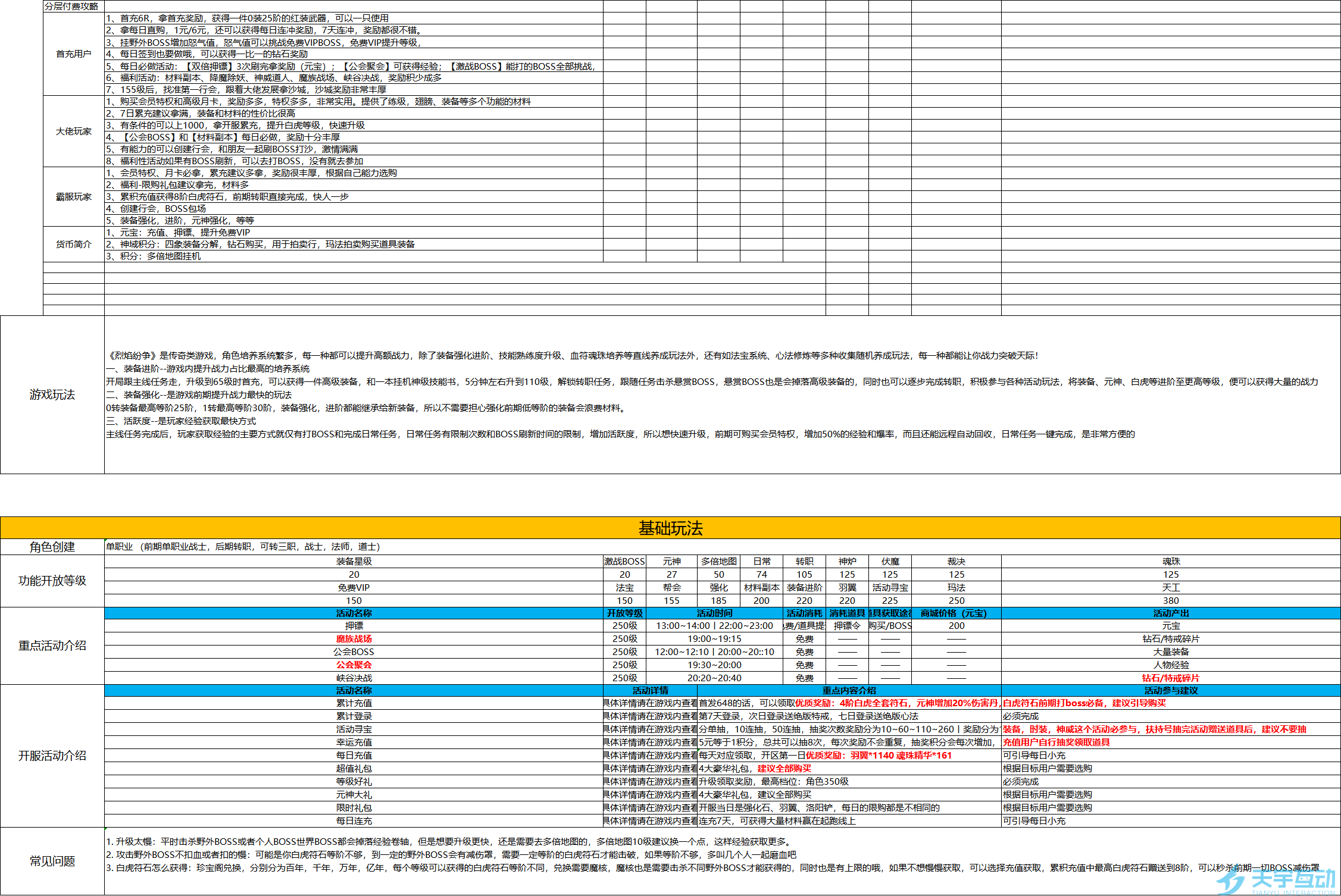This screenshot has width=1341, height=896.
Task: Click the 基础玩法 orange header banner
Action: pos(670,528)
